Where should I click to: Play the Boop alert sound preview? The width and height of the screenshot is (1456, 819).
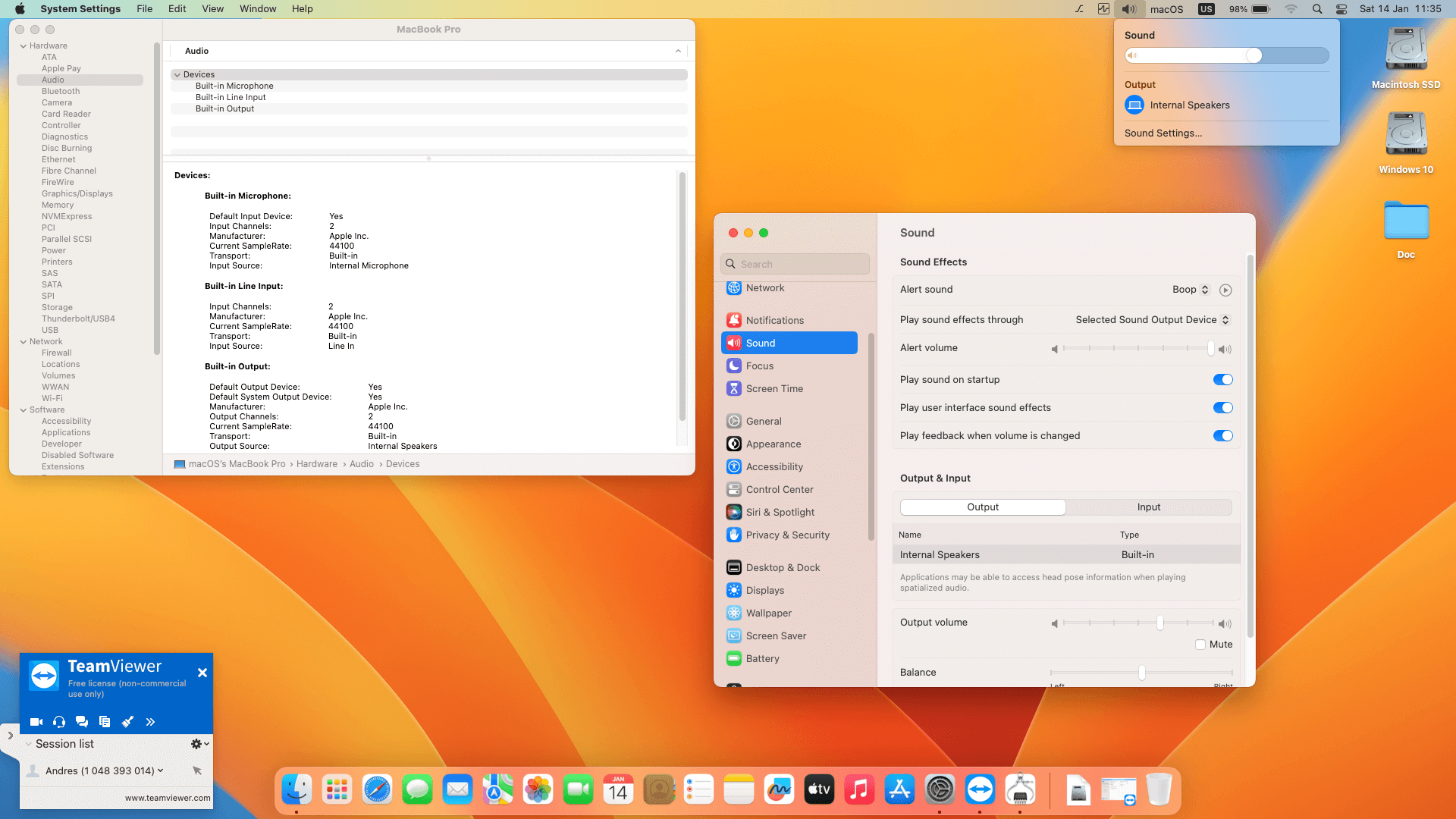1225,290
